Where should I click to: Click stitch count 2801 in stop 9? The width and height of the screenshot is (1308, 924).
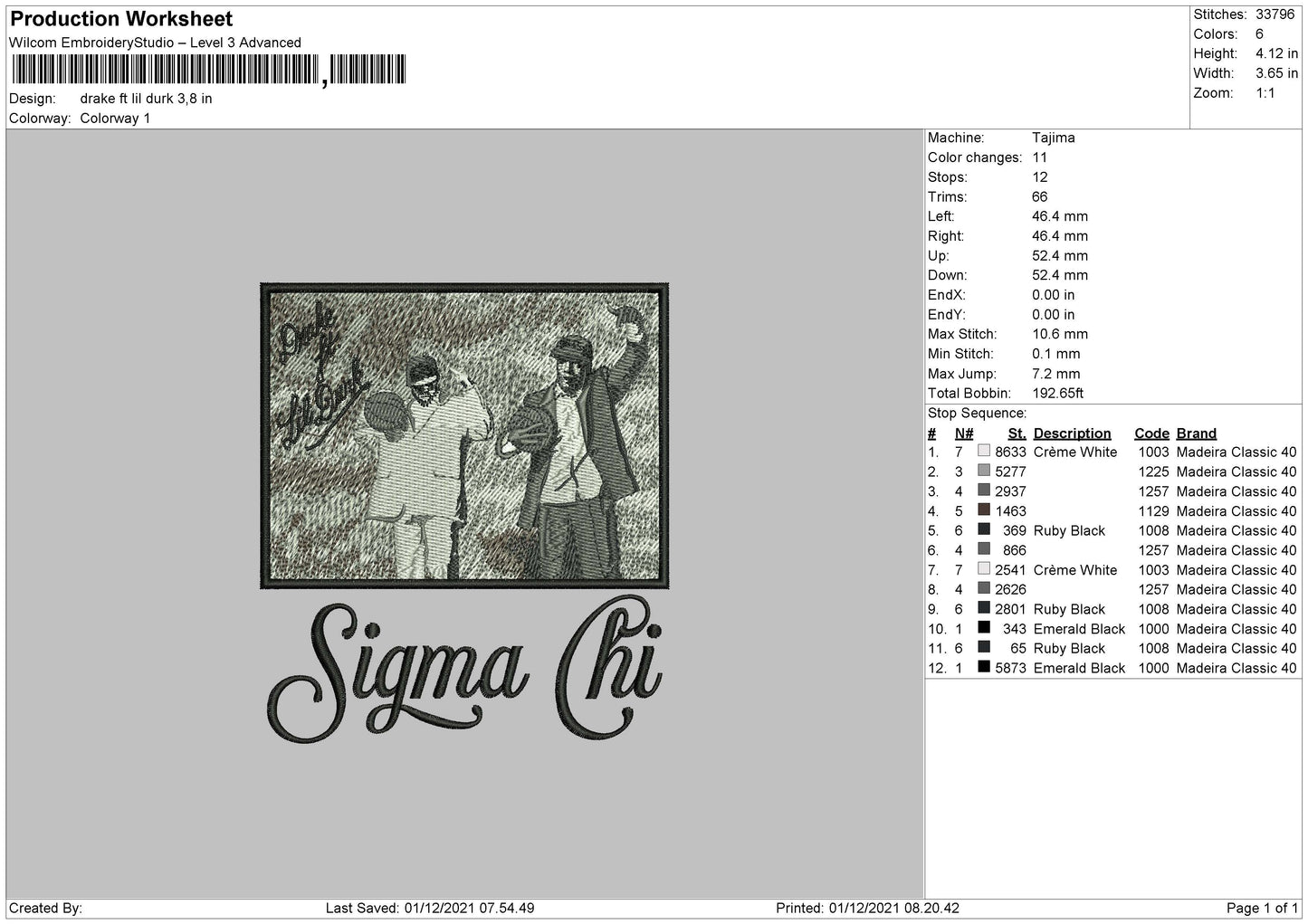pyautogui.click(x=1010, y=609)
